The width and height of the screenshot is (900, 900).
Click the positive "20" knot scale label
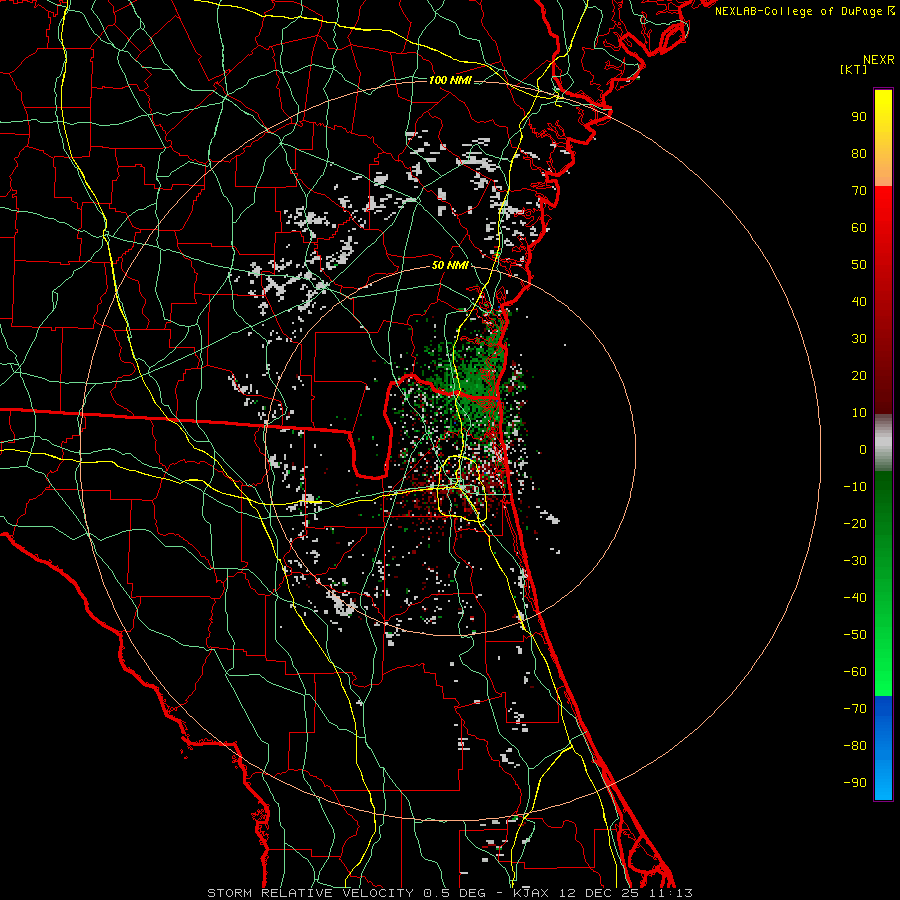point(859,376)
